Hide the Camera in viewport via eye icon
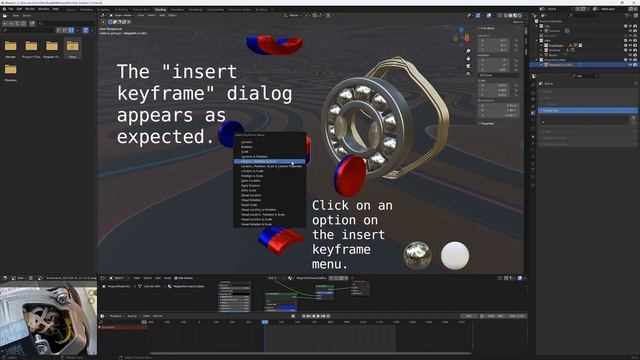The image size is (640, 360). pos(630,31)
